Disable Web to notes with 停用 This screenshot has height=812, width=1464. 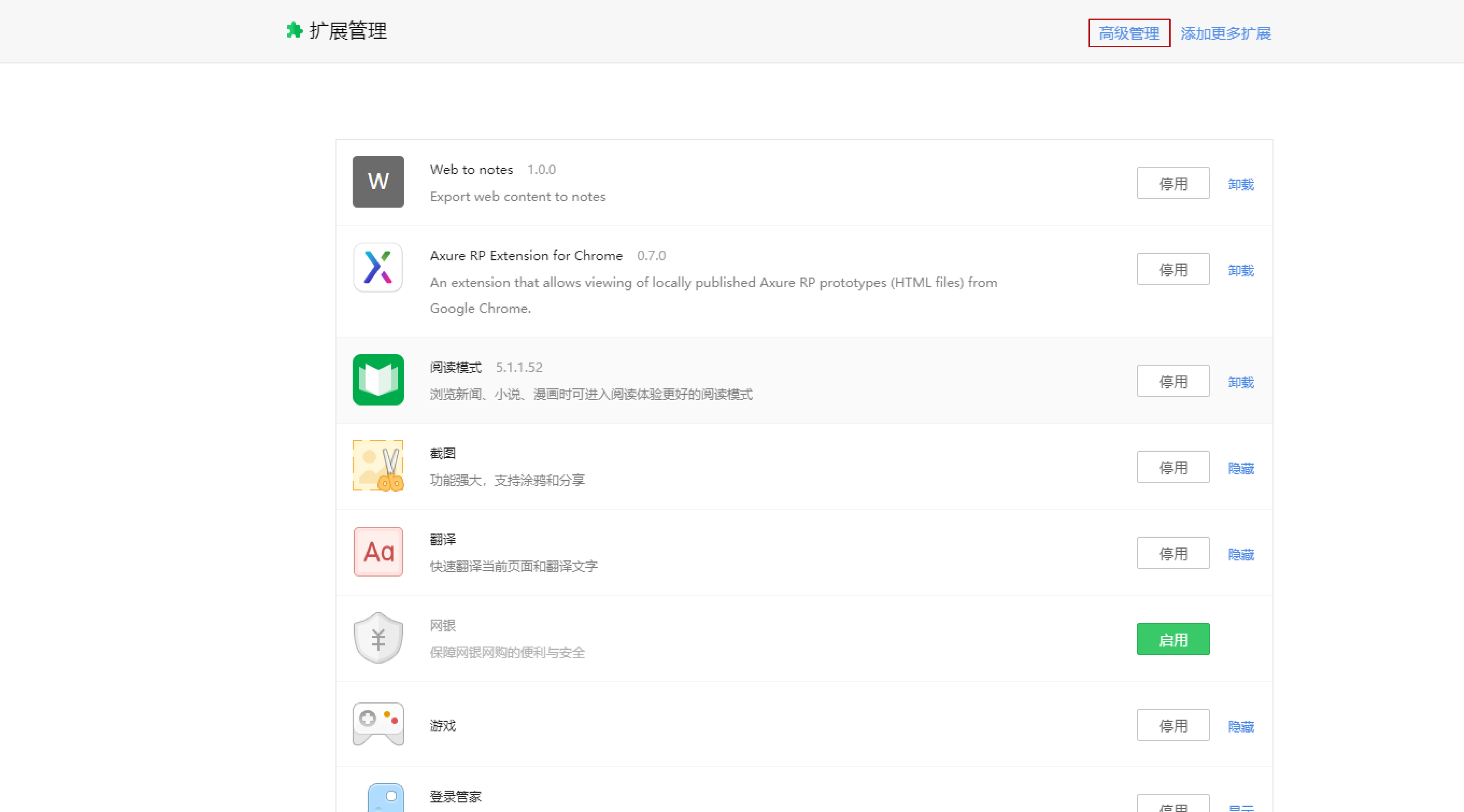[x=1173, y=183]
